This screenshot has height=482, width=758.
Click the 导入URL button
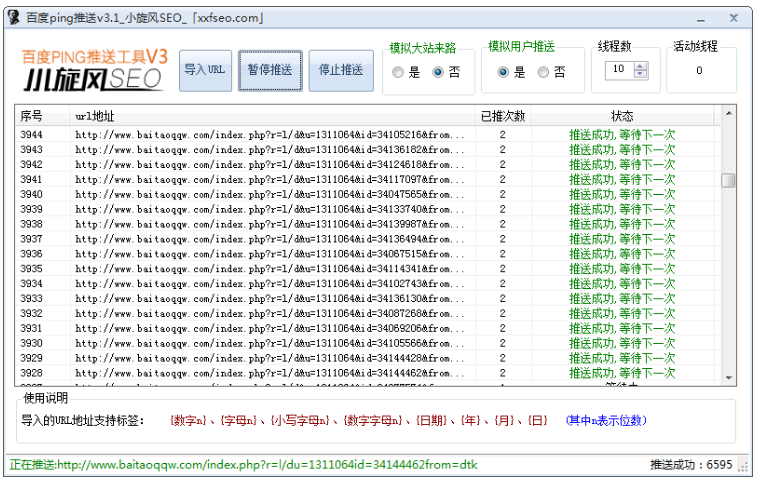click(205, 71)
